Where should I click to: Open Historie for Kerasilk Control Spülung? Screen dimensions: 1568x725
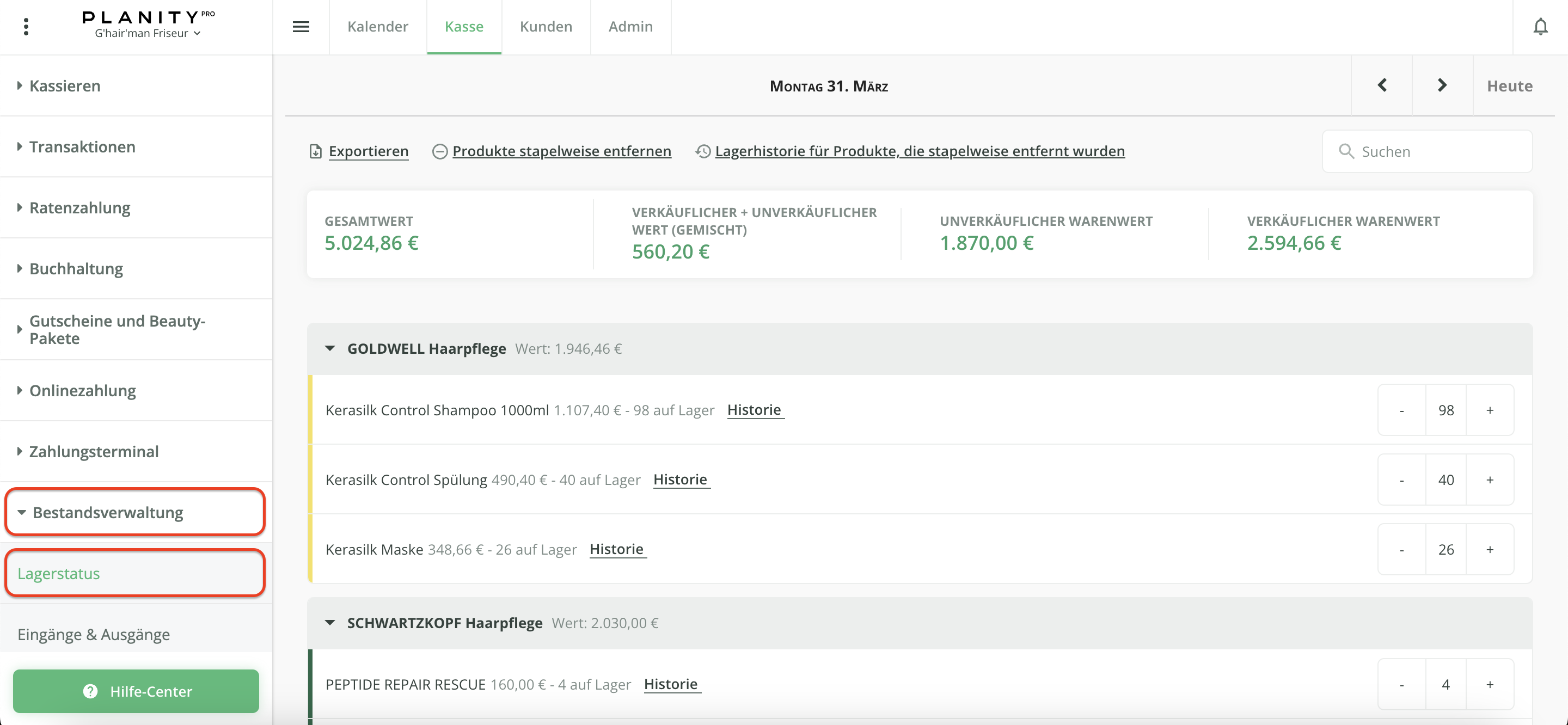pos(680,480)
